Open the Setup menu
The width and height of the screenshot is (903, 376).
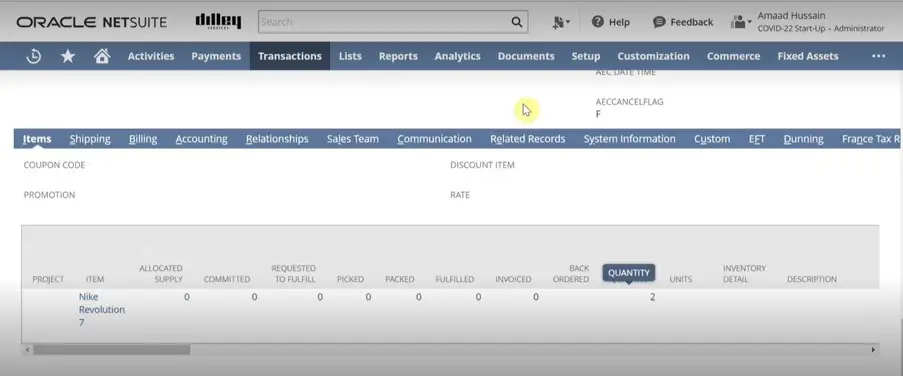click(x=586, y=56)
